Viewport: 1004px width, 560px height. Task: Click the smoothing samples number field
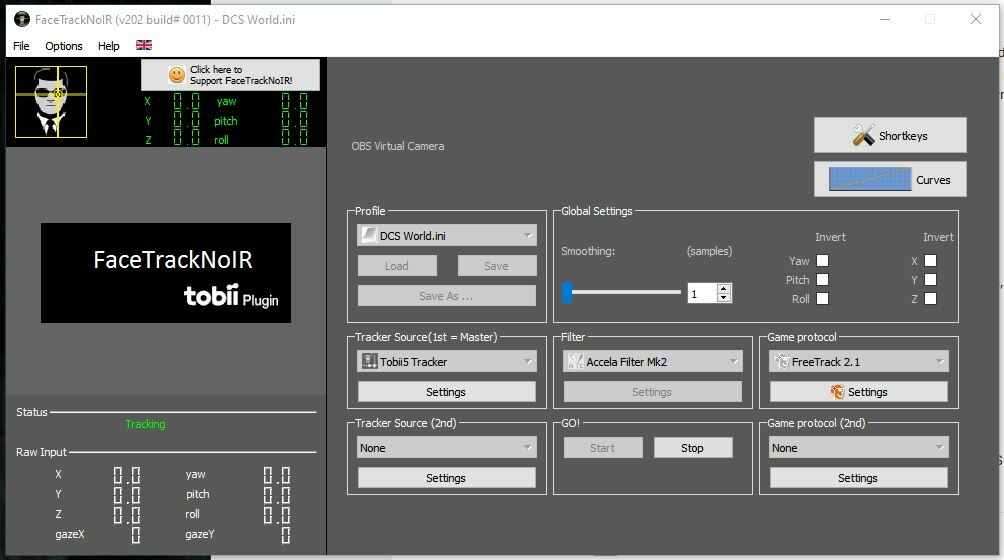pos(702,293)
